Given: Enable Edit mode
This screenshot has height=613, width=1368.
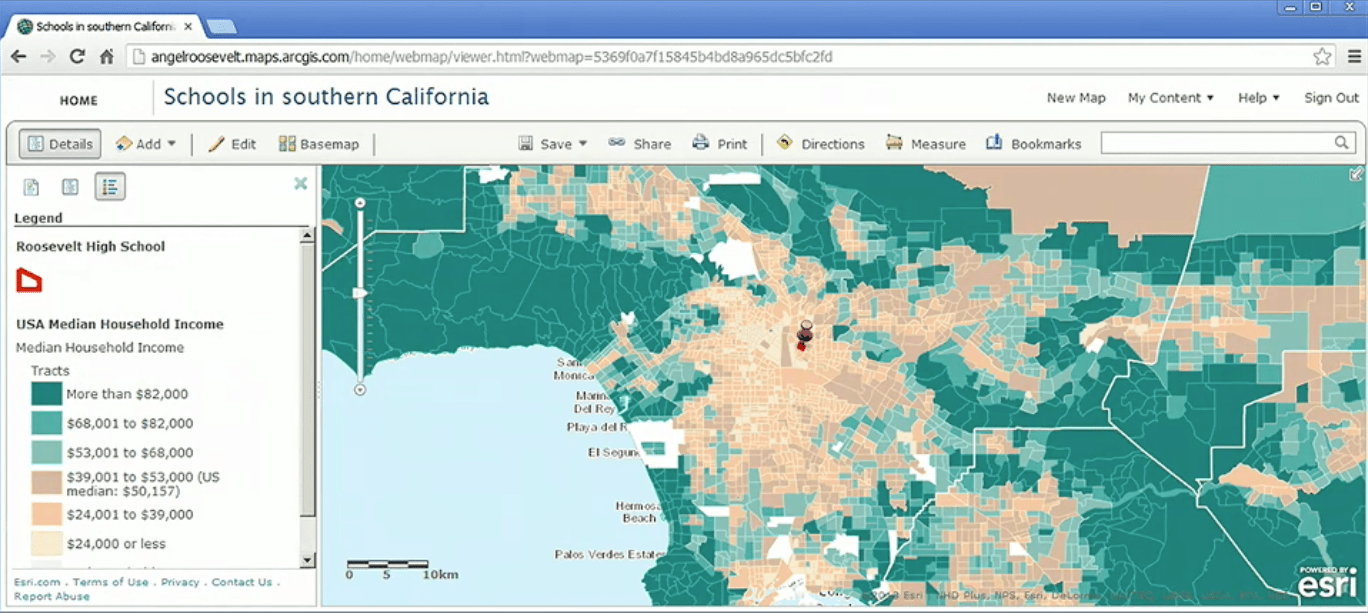Looking at the screenshot, I should pos(231,143).
